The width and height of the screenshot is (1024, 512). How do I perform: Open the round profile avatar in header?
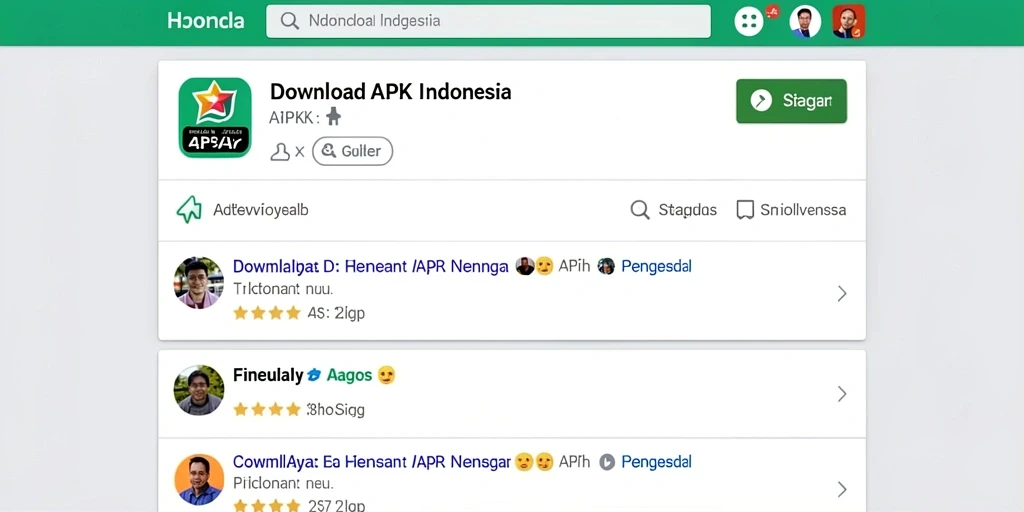pos(805,22)
